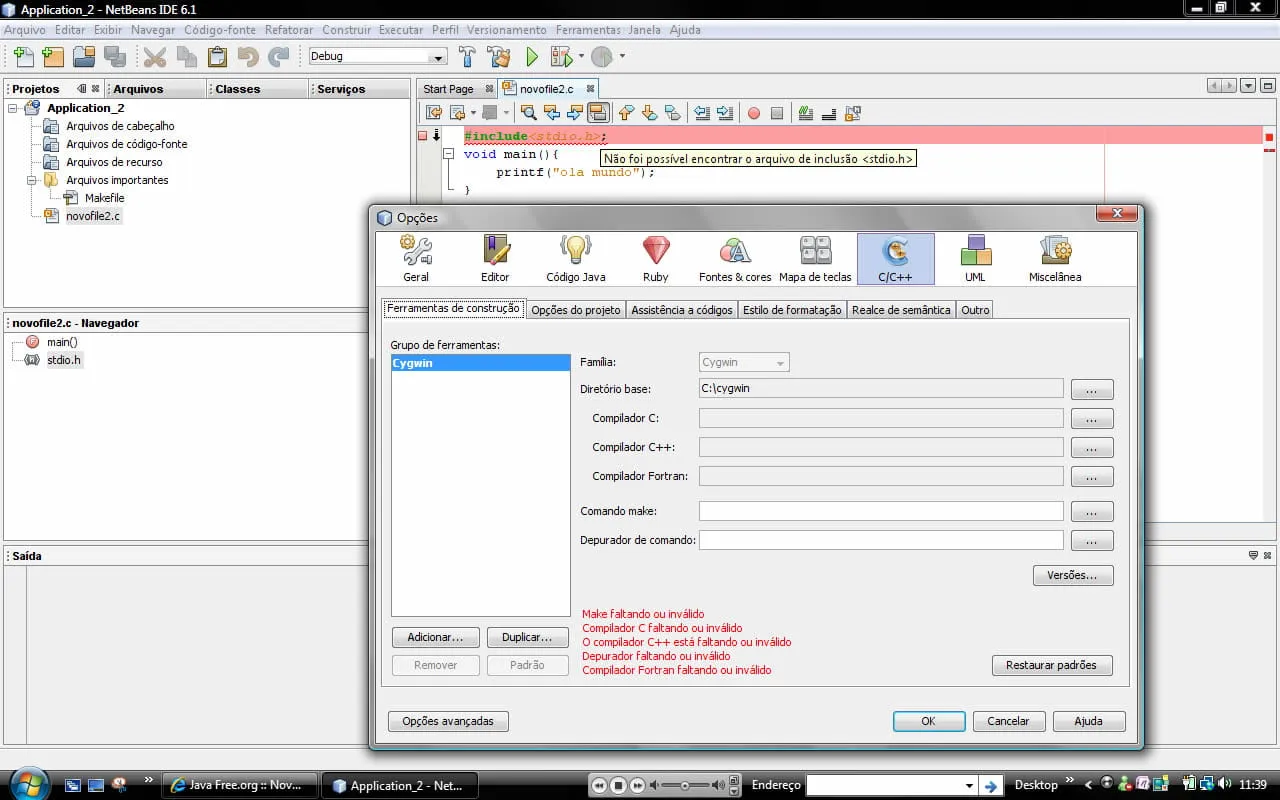Undo with the toolbar arrow icon
This screenshot has width=1280, height=800.
[248, 57]
